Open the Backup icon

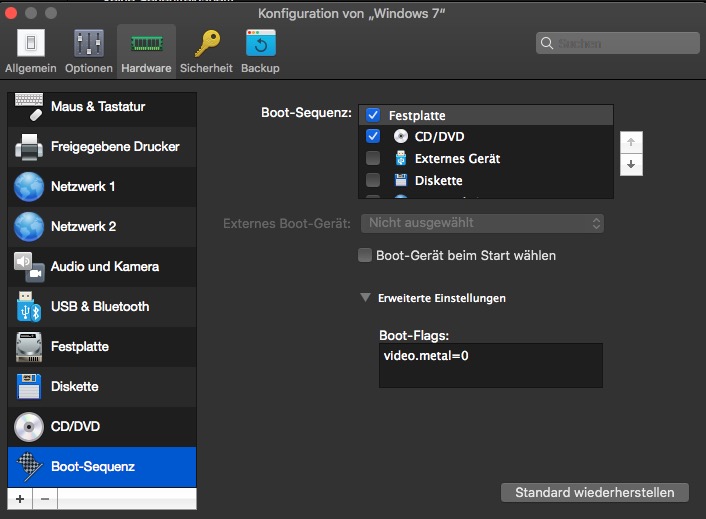point(261,43)
